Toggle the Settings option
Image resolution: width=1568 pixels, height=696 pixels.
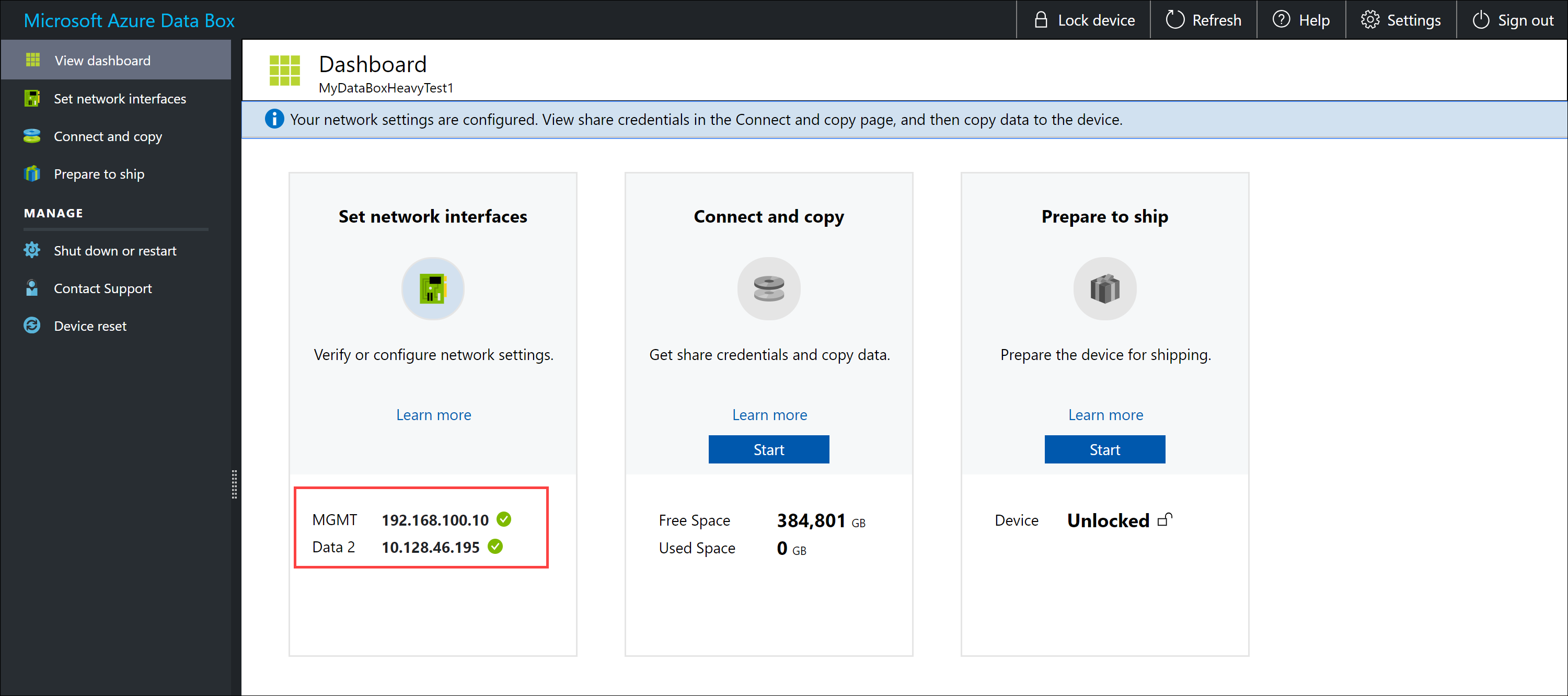point(1405,20)
